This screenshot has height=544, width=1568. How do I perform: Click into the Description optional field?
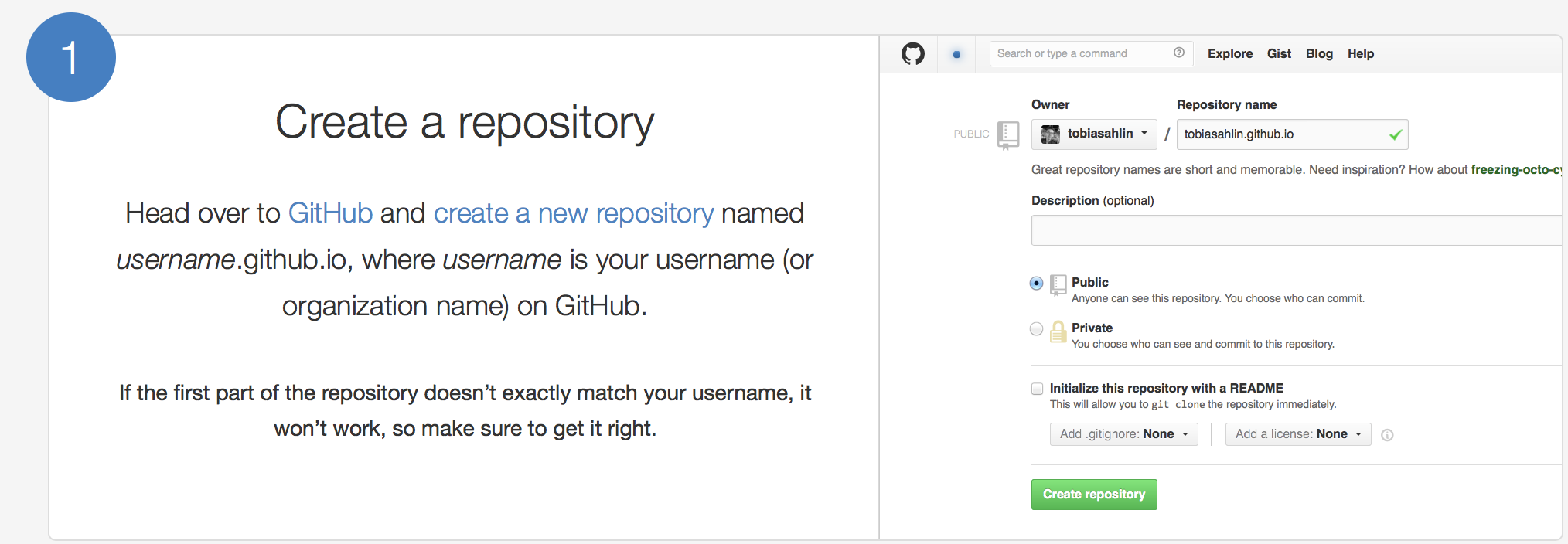(x=1297, y=230)
